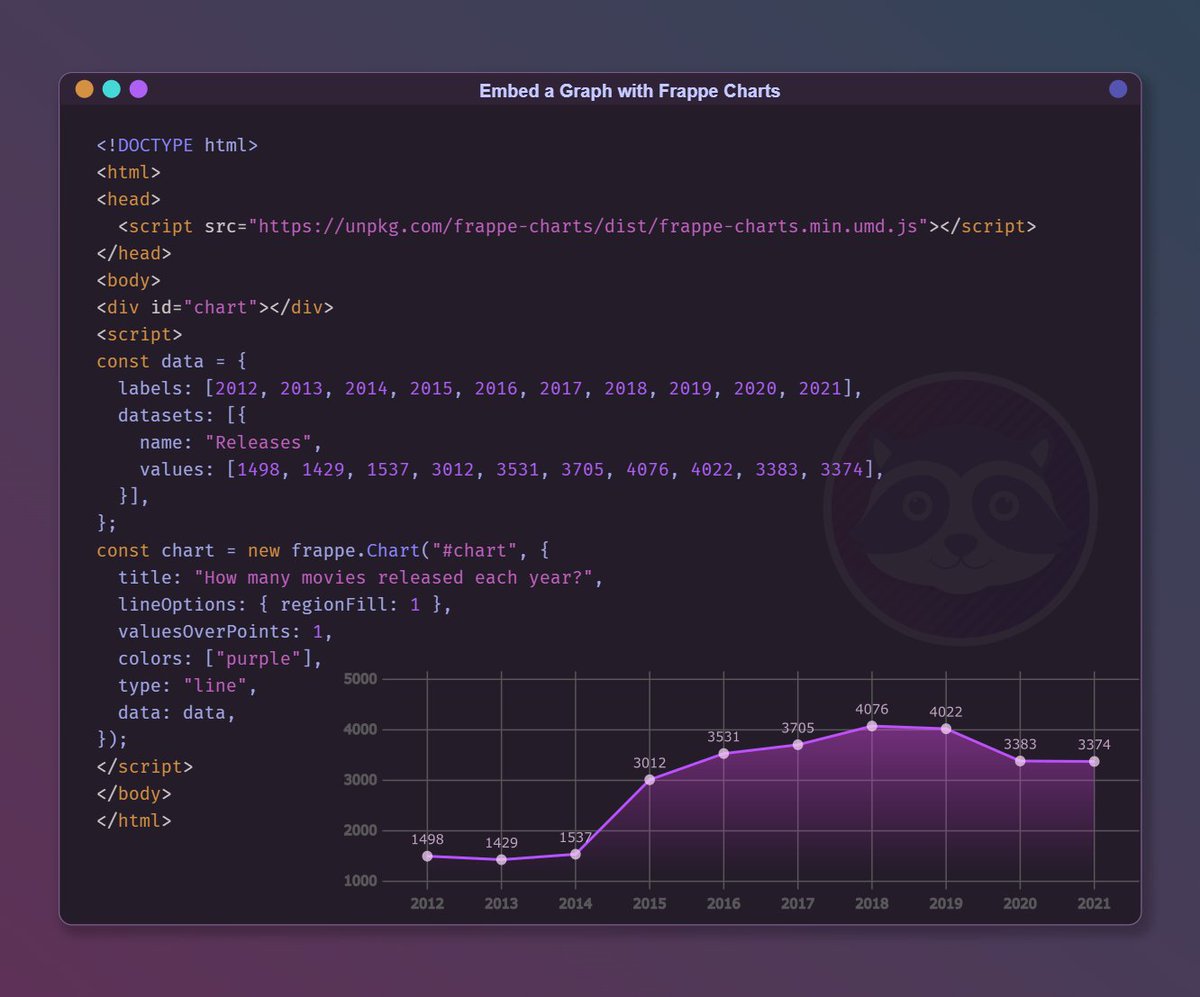Click the id="chart" div line in the code
The width and height of the screenshot is (1200, 997).
pyautogui.click(x=215, y=307)
